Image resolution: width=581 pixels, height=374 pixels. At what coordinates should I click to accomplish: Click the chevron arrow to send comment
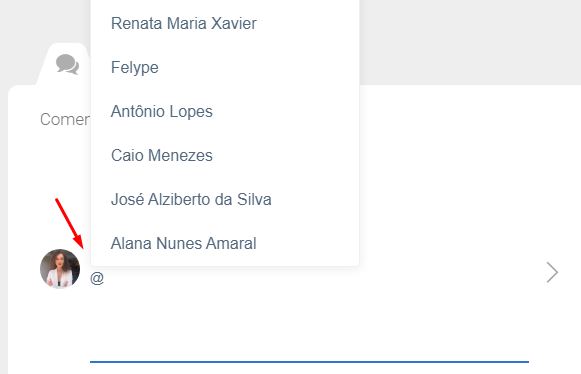pos(552,272)
